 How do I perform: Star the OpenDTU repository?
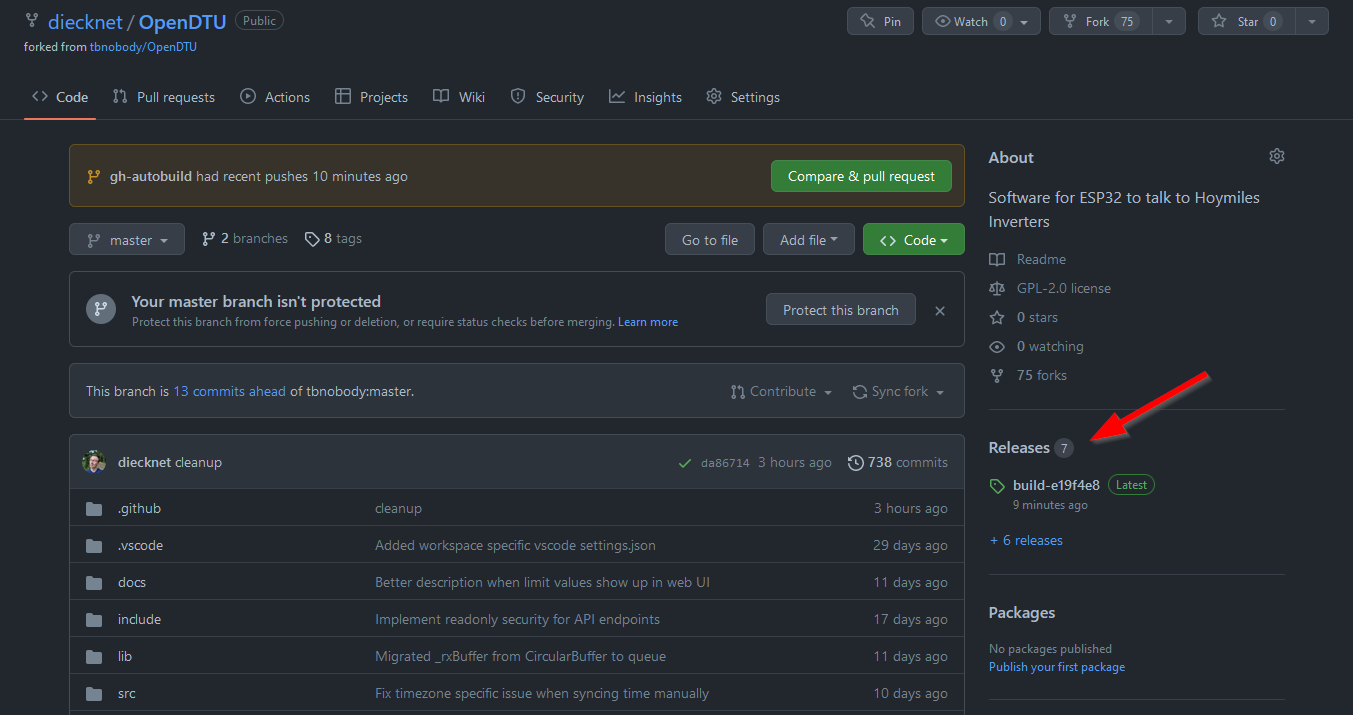tap(1244, 20)
